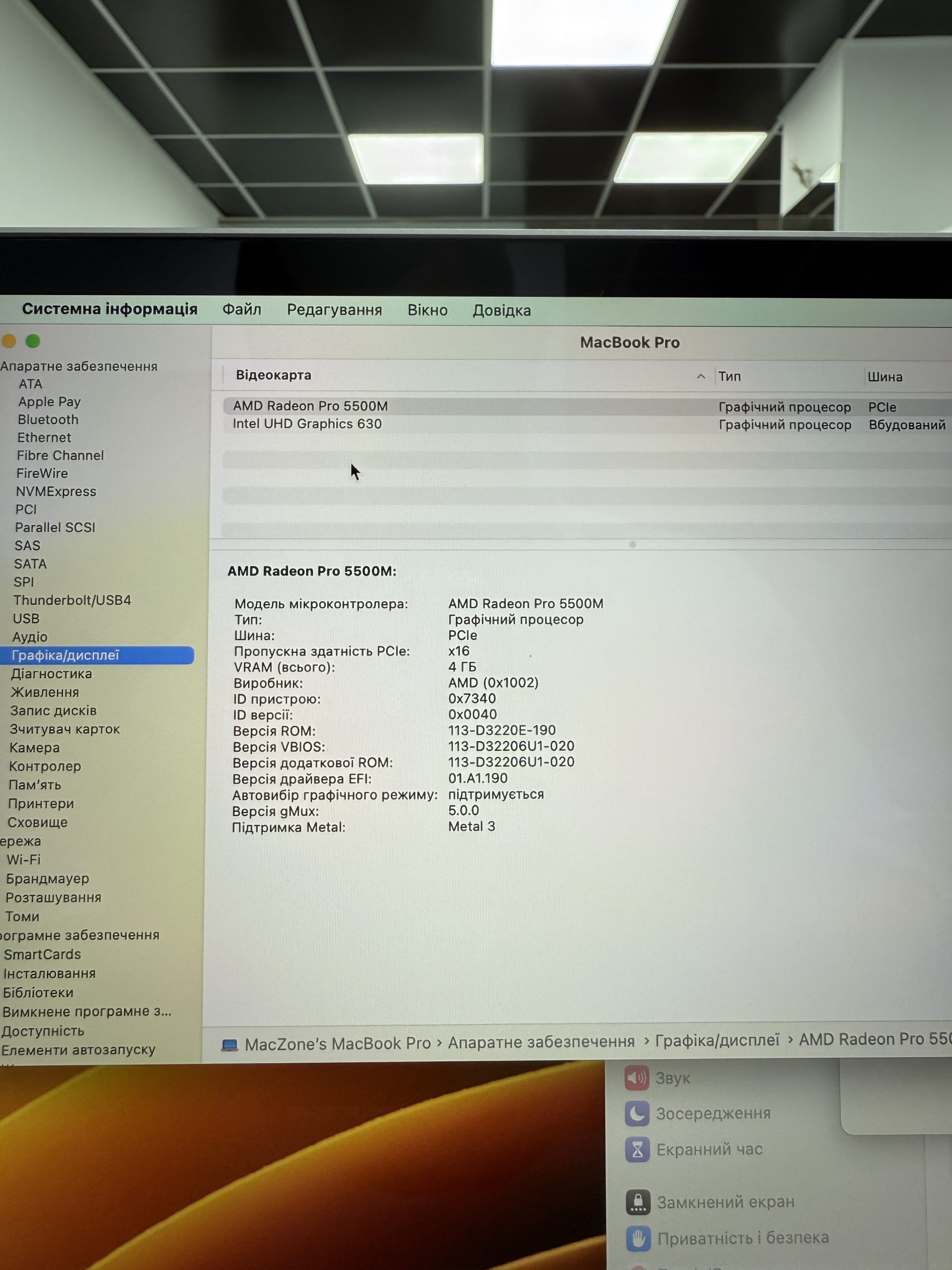Screen dimensions: 952x1270
Task: Select Розташування in the sidebar
Action: point(54,897)
